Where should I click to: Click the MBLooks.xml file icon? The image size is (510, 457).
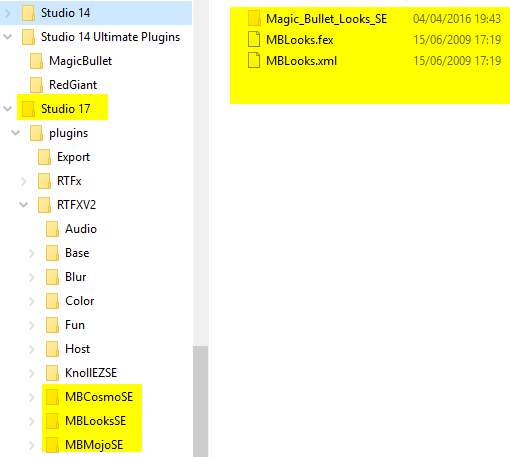[254, 60]
